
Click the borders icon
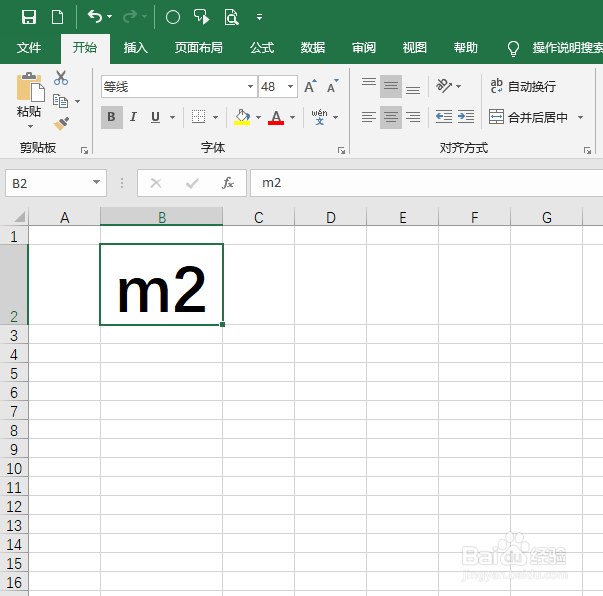tap(198, 117)
